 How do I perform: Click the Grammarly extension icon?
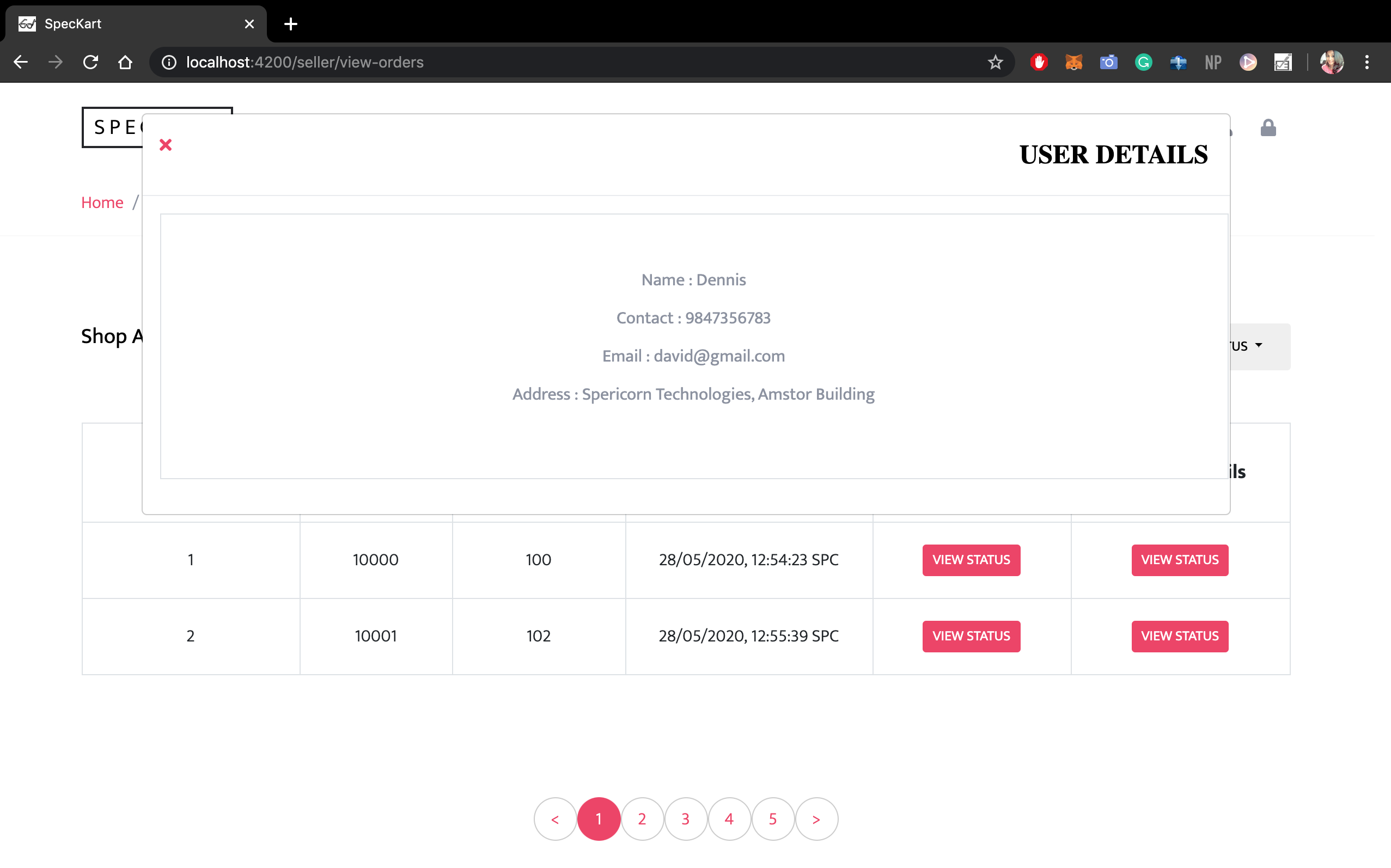1143,62
